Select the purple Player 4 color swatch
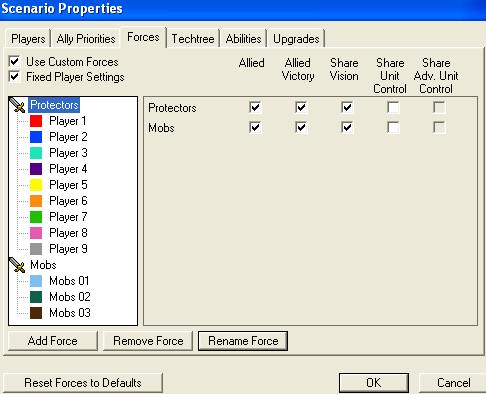This screenshot has height=394, width=486. (x=36, y=169)
